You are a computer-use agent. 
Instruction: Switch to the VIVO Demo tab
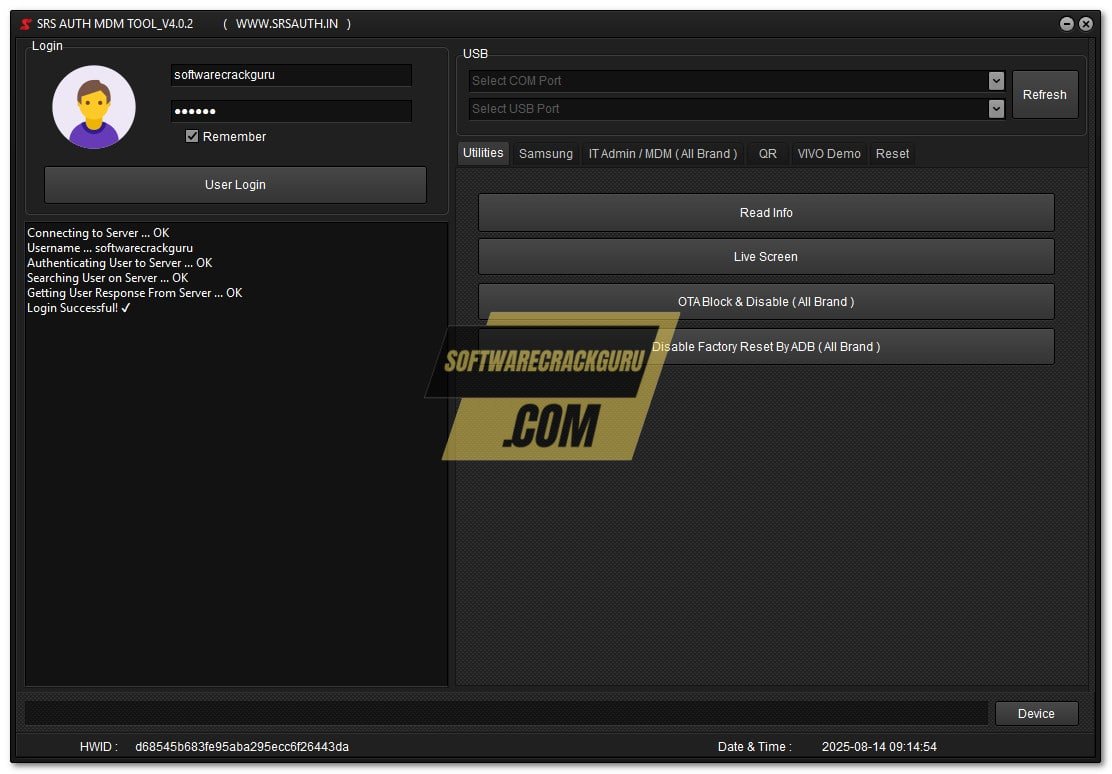click(x=829, y=154)
